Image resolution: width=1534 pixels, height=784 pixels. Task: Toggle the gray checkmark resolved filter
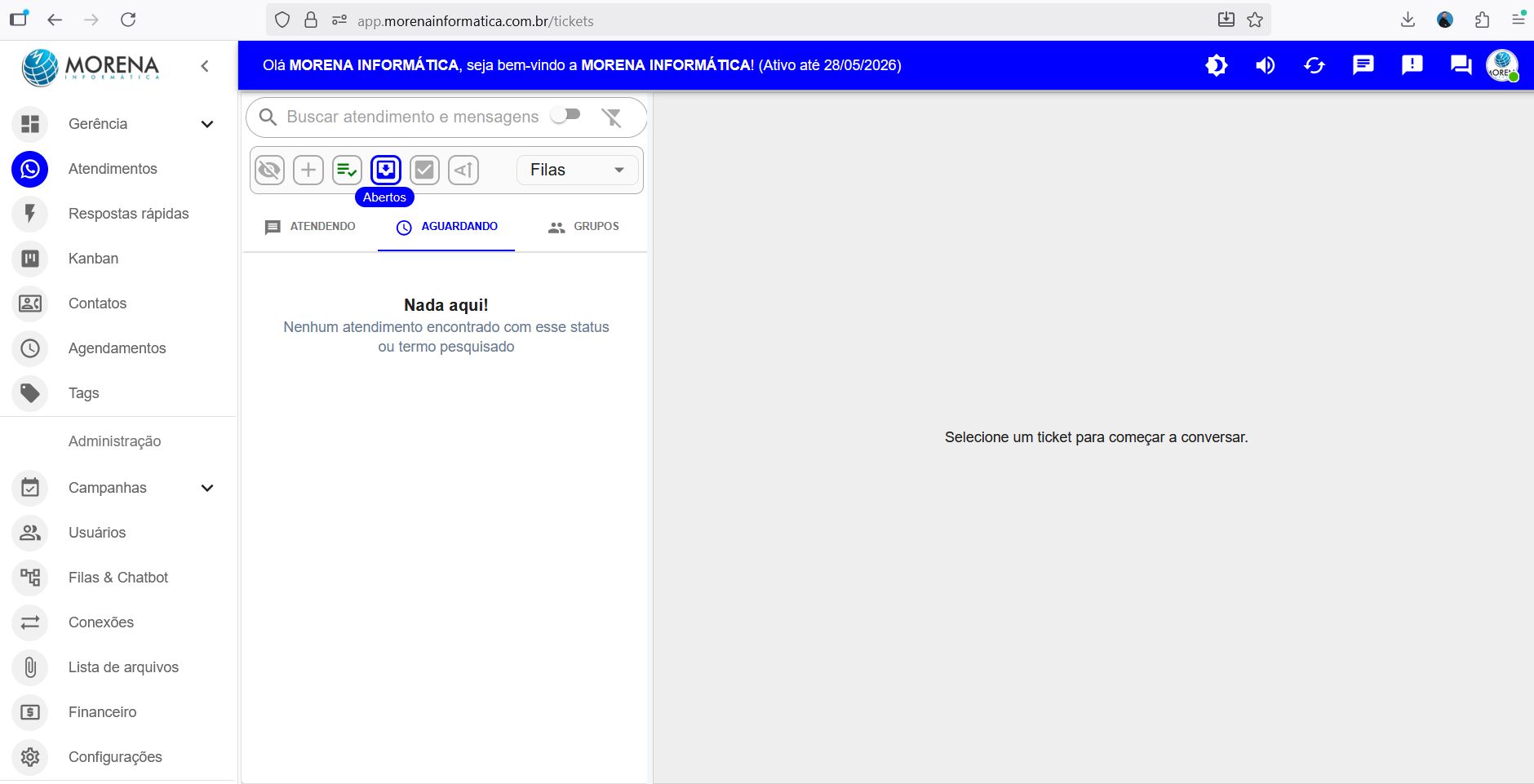point(424,170)
